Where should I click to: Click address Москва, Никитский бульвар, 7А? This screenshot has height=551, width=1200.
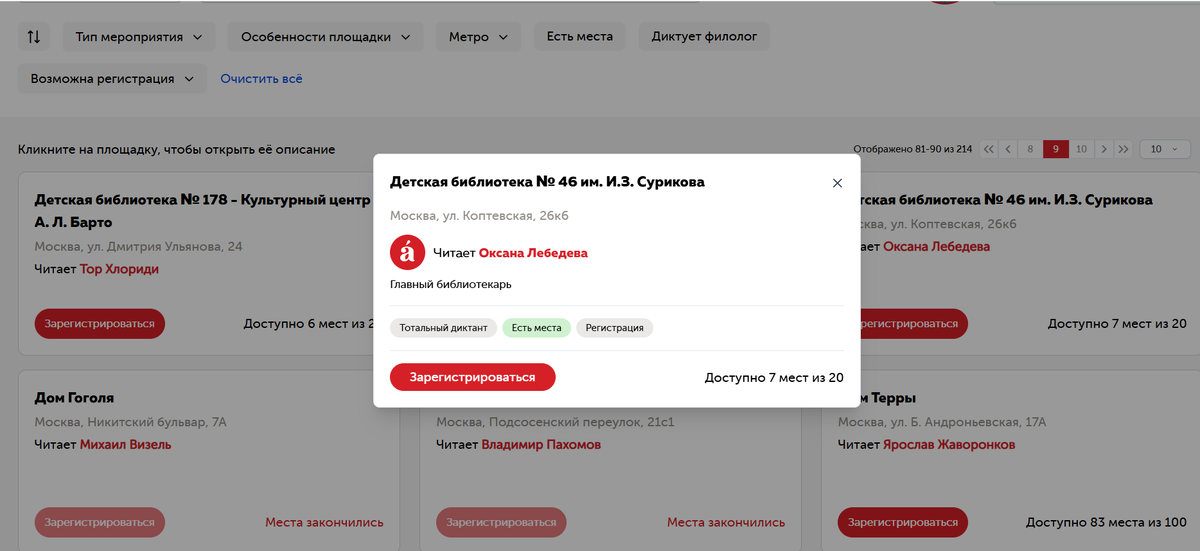tap(130, 422)
